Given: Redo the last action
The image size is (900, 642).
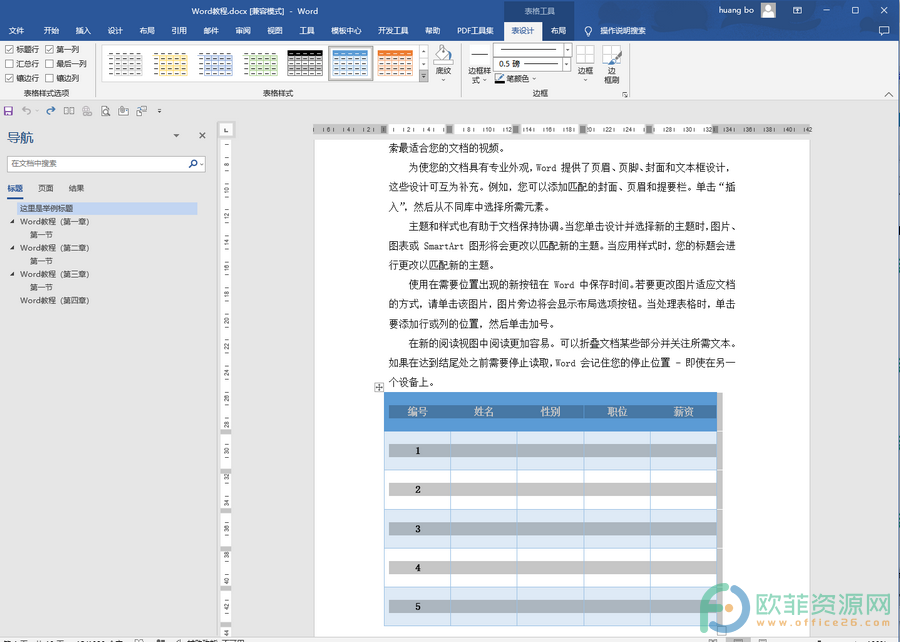Looking at the screenshot, I should (x=51, y=111).
